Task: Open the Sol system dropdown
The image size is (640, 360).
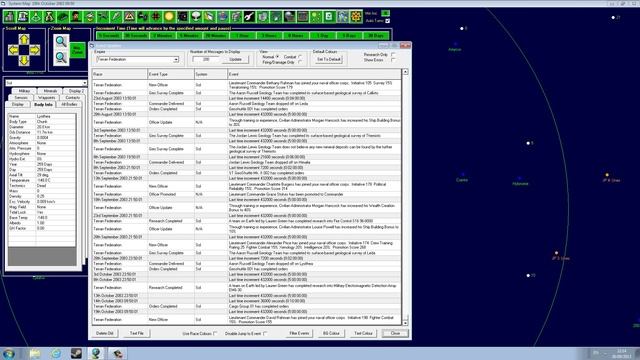Action: (x=46, y=83)
